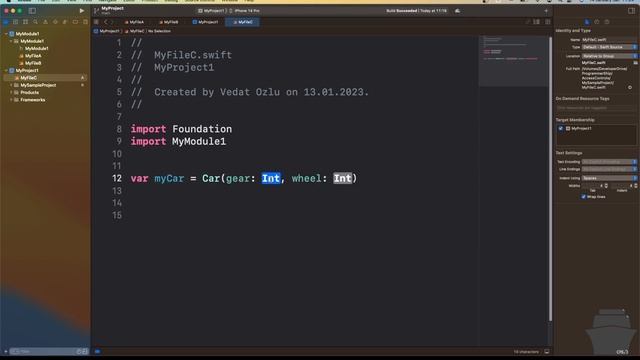Click the minimap beside the code editor
Image resolution: width=640 pixels, height=360 pixels.
click(513, 61)
